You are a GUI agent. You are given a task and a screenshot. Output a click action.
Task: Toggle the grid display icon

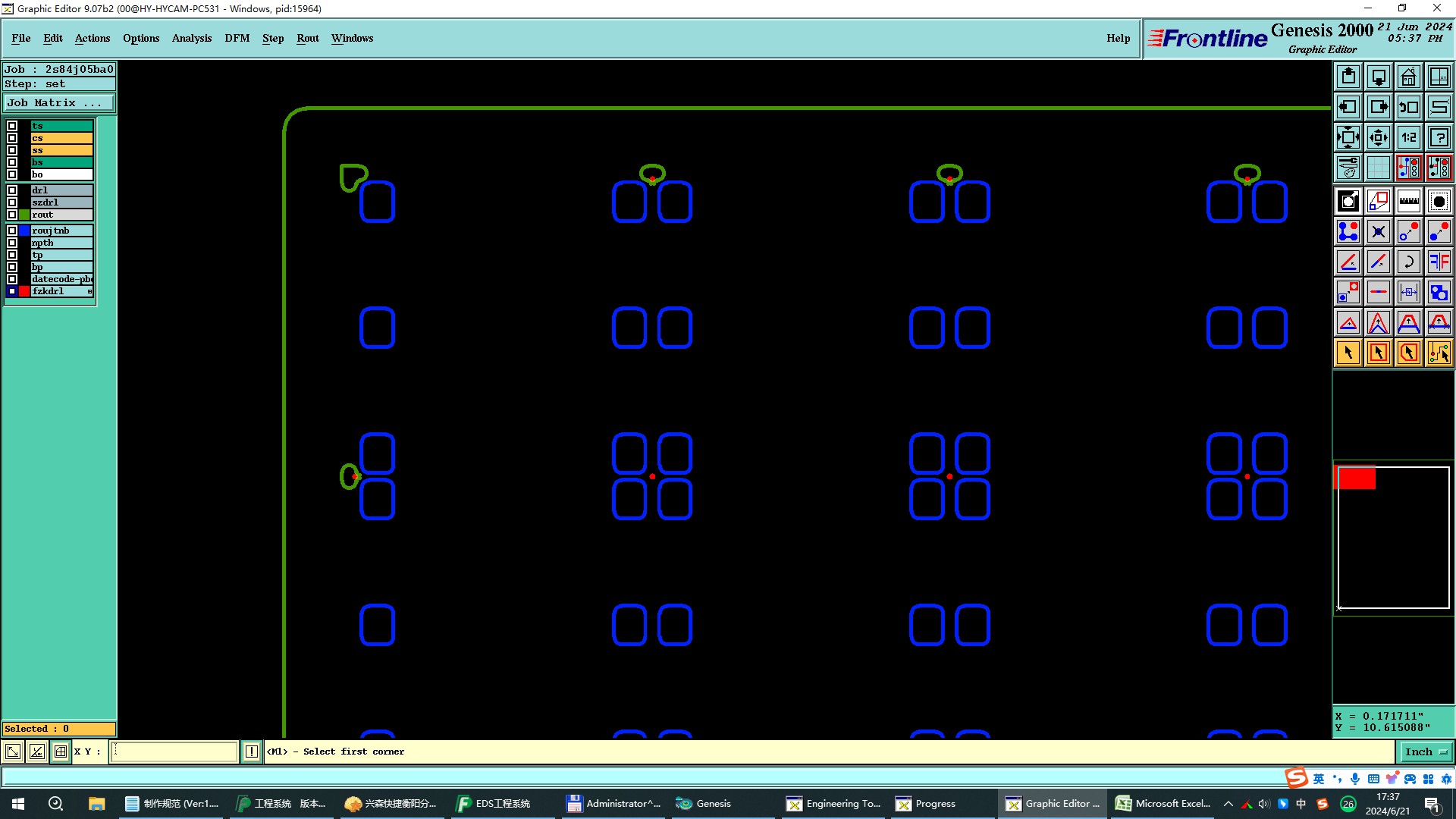(x=1378, y=168)
